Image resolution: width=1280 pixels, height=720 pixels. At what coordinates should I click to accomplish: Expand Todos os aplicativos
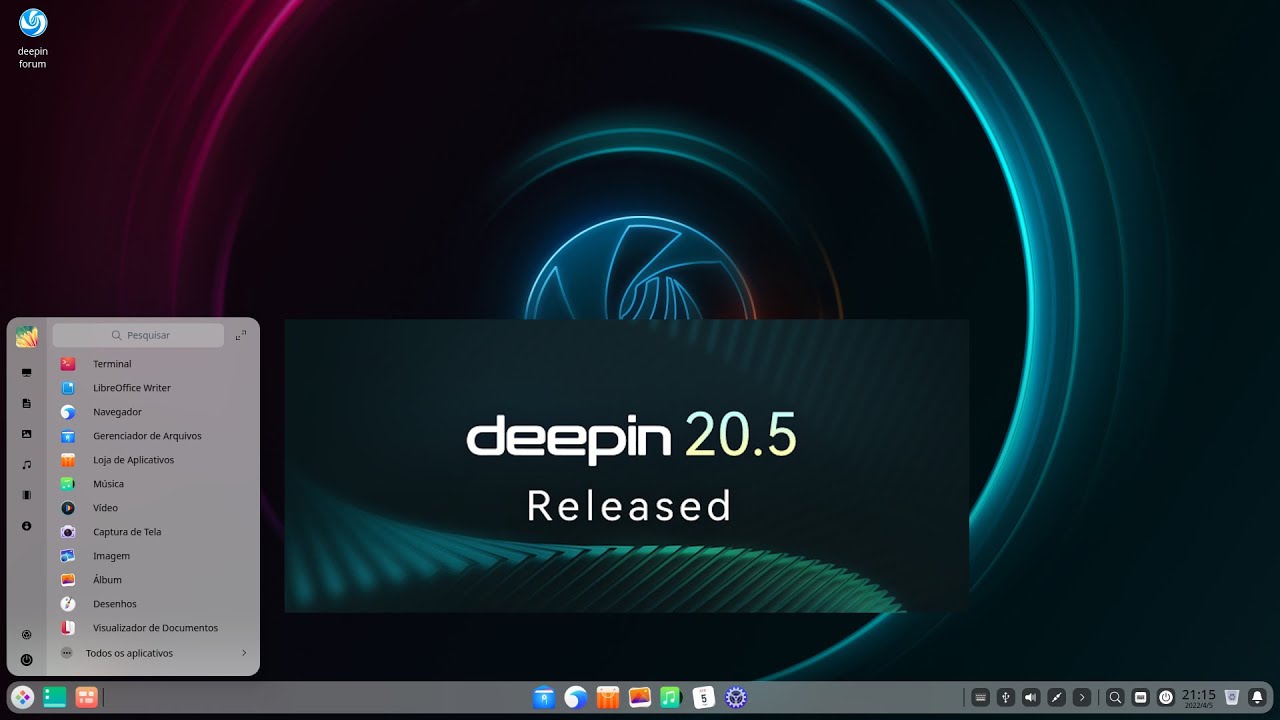(153, 653)
